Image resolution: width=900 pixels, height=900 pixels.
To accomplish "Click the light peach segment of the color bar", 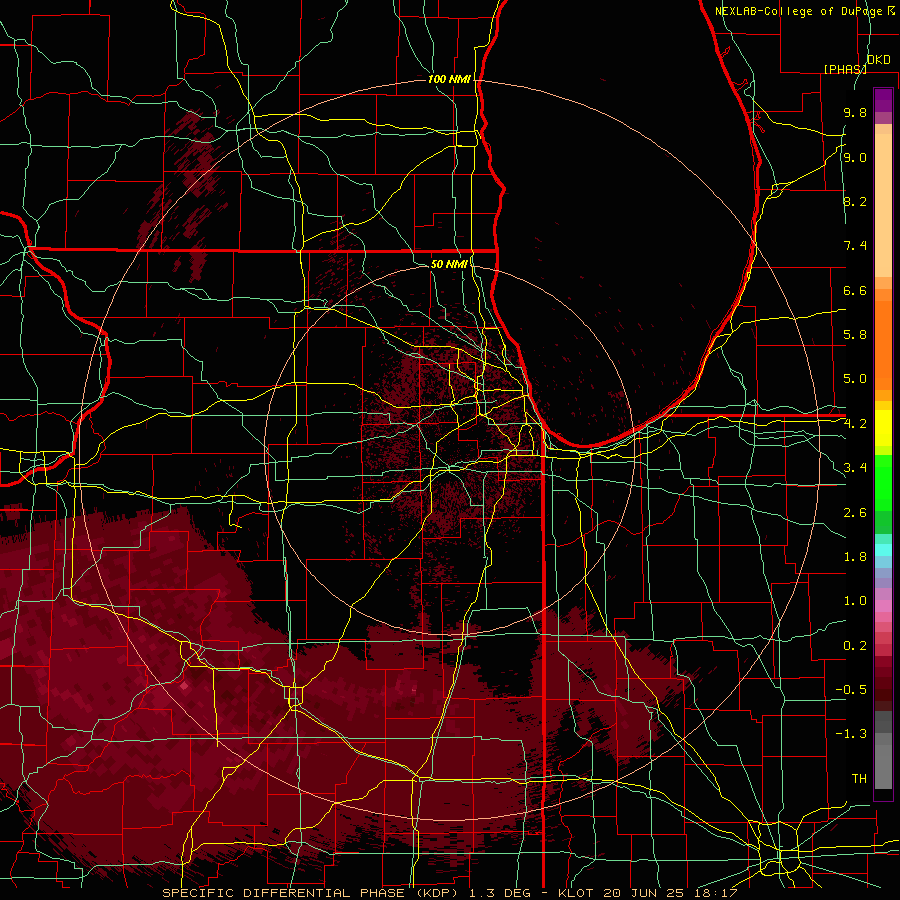I will pos(883,205).
